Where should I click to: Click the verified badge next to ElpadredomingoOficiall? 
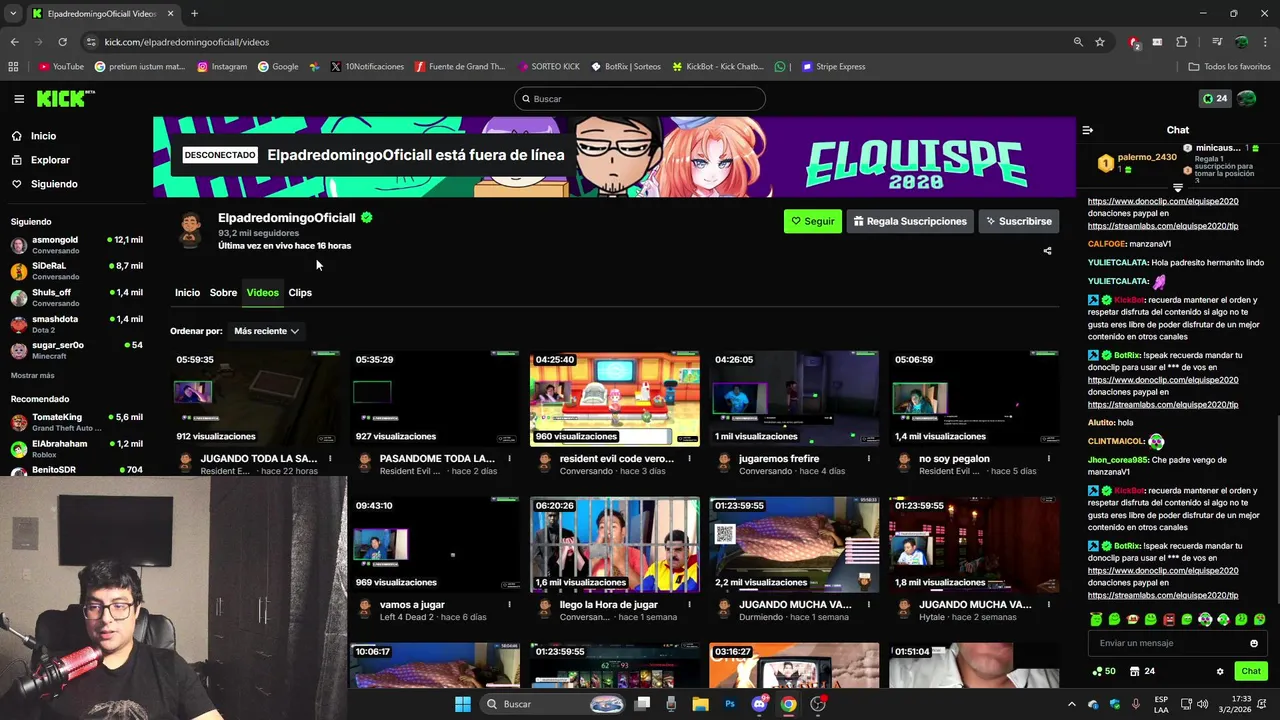pyautogui.click(x=367, y=217)
